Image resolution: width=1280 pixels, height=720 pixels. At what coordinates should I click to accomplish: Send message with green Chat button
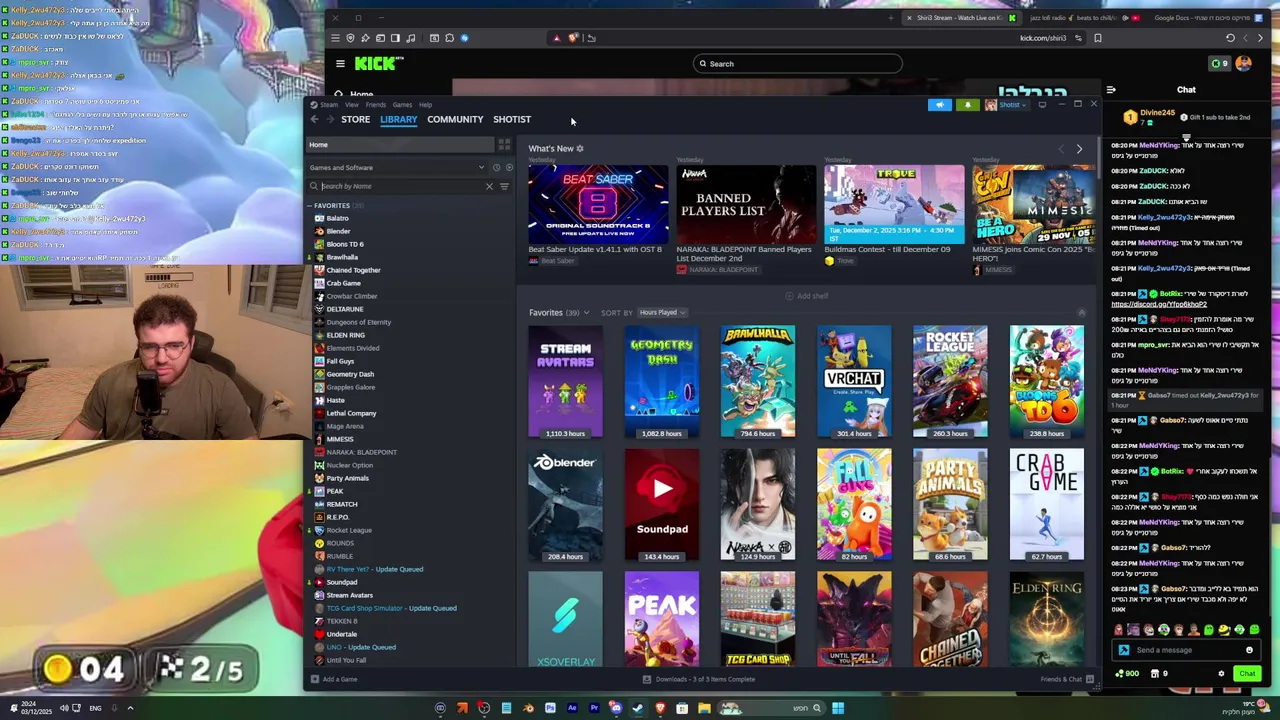coord(1247,674)
